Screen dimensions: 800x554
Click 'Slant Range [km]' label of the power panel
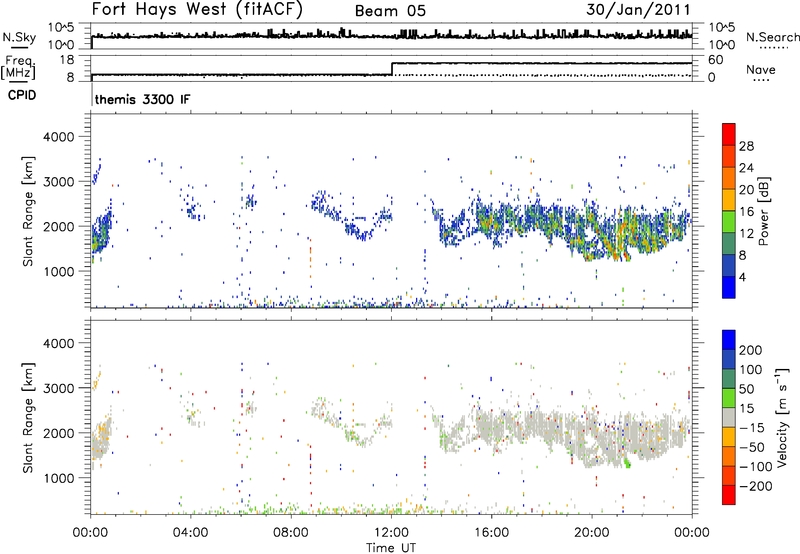point(28,211)
